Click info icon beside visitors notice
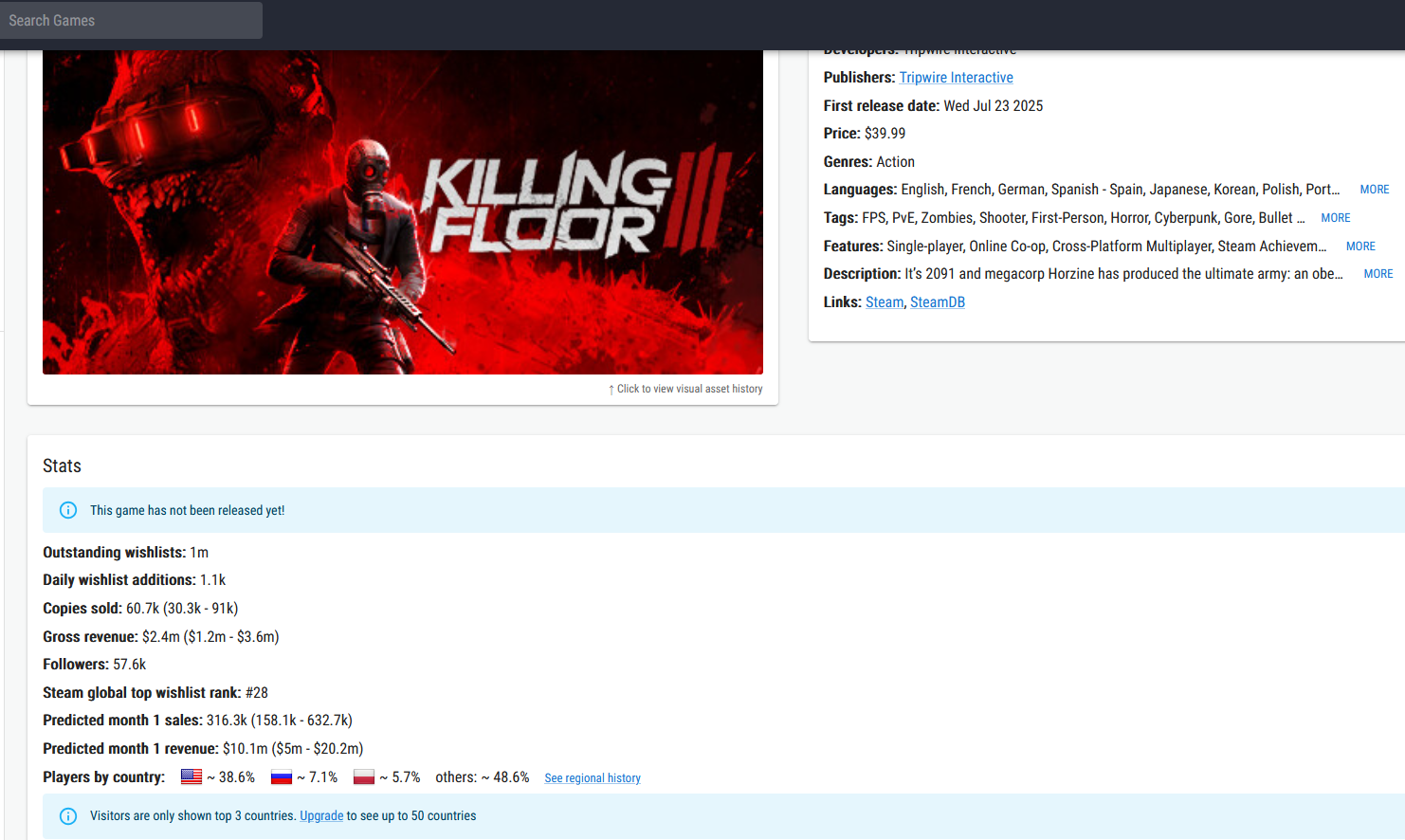Image resolution: width=1405 pixels, height=840 pixels. (x=68, y=816)
